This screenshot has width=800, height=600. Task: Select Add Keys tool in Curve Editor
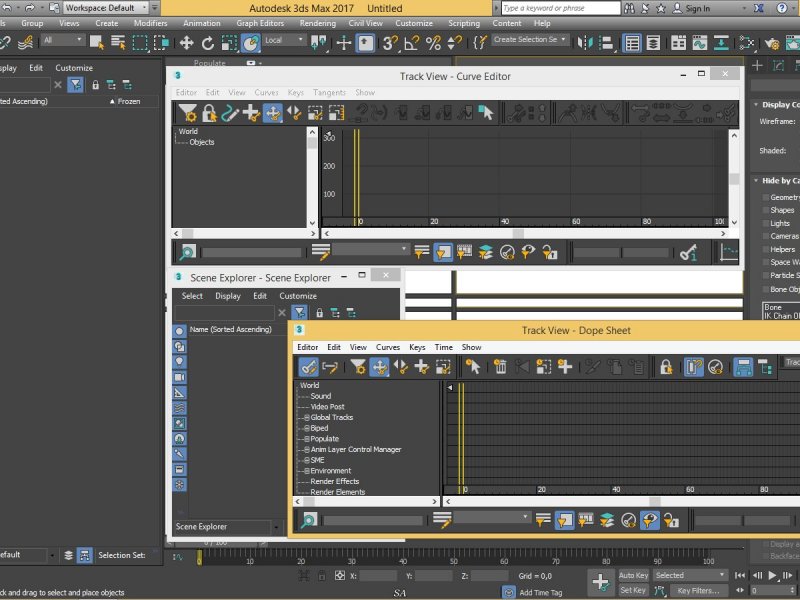pos(251,113)
